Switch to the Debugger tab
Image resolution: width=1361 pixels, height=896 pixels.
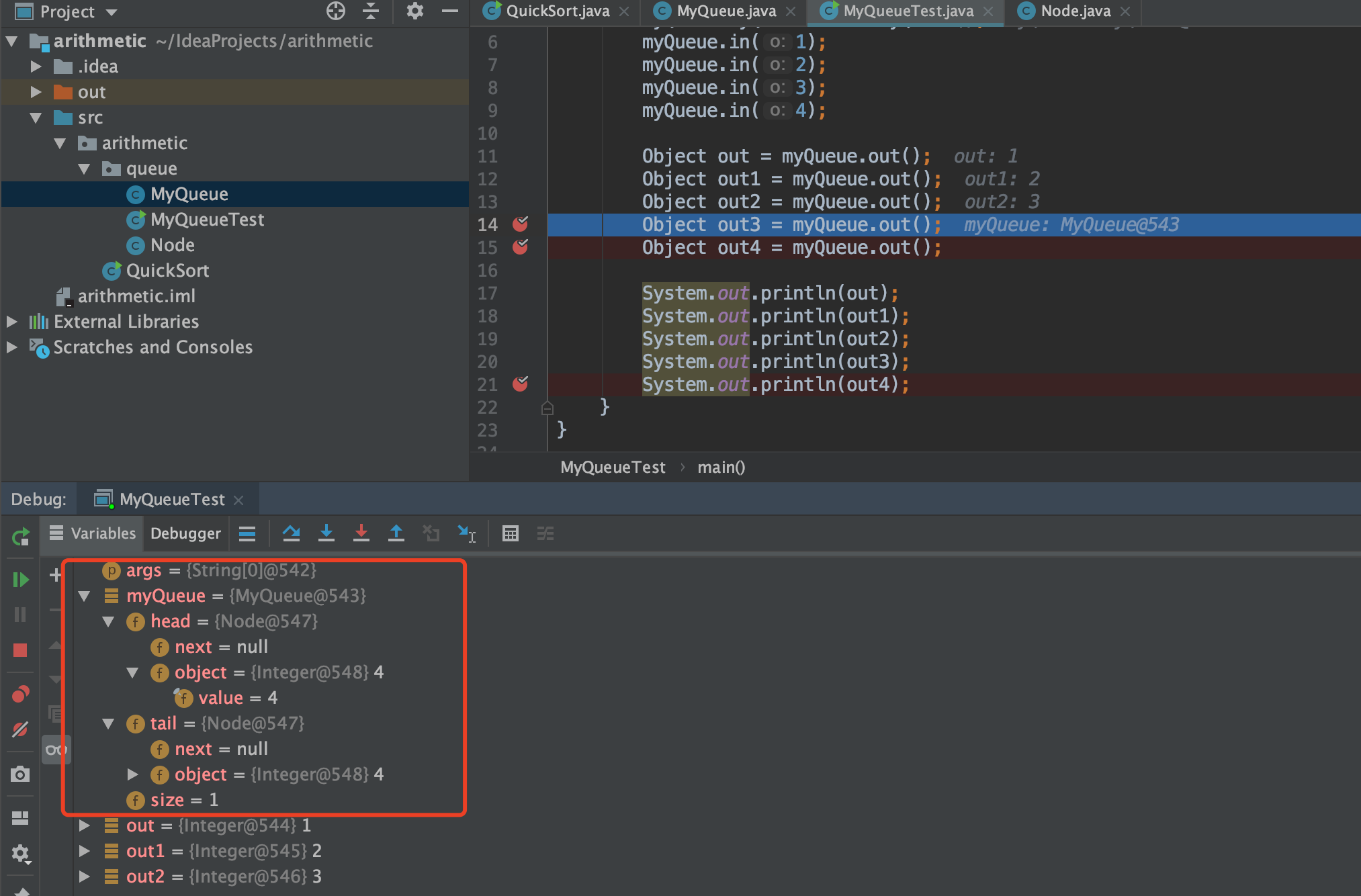[x=185, y=533]
